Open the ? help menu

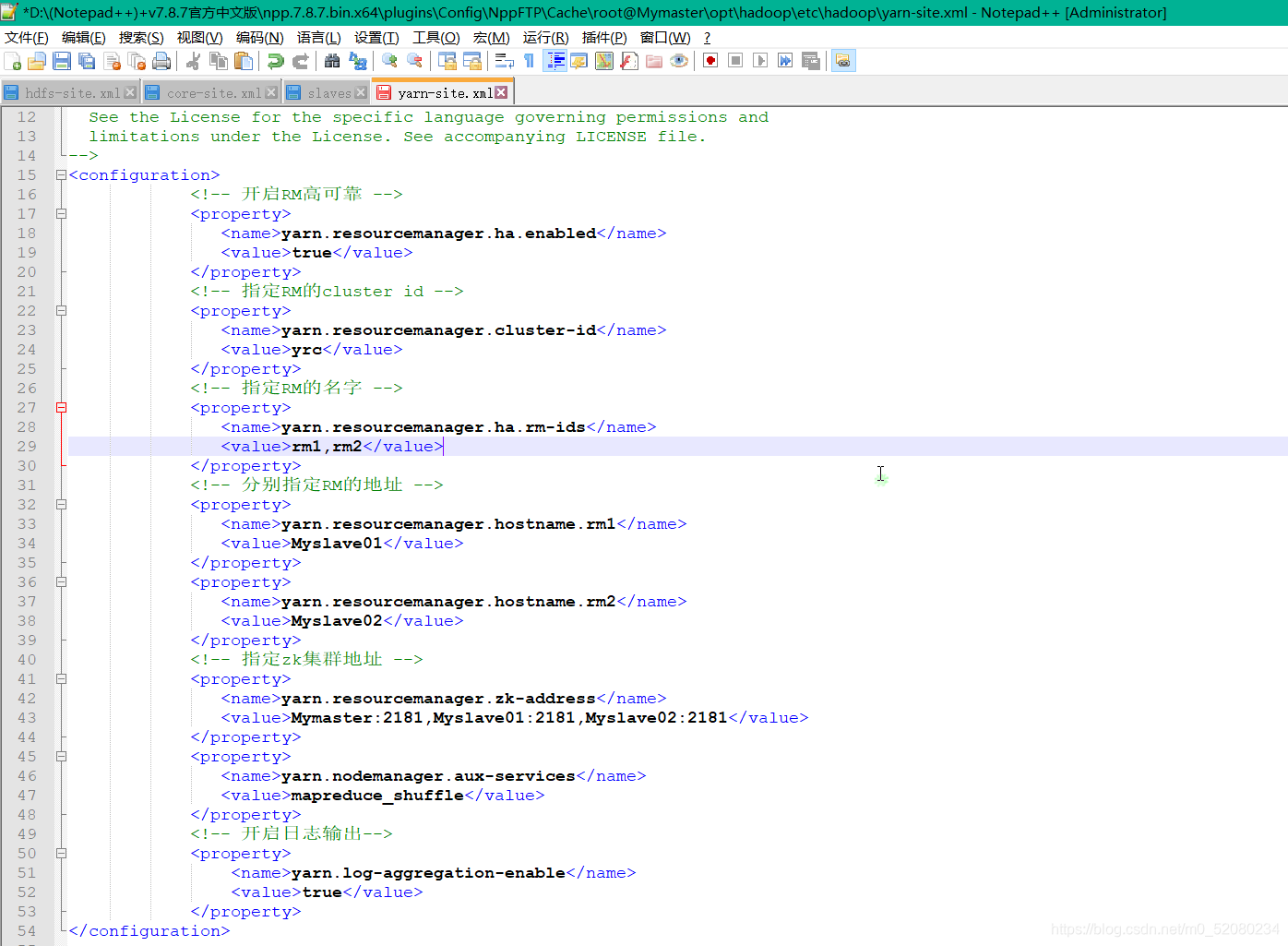click(x=708, y=37)
